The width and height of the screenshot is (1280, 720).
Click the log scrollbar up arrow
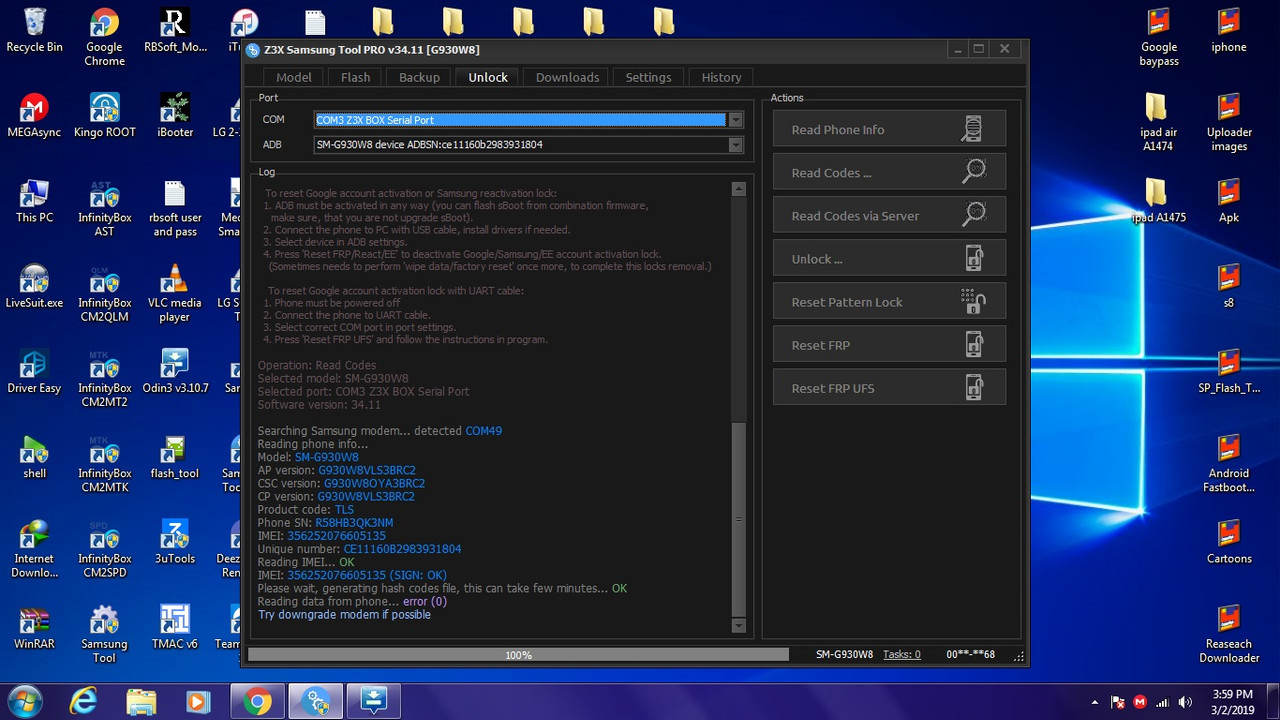pos(739,188)
